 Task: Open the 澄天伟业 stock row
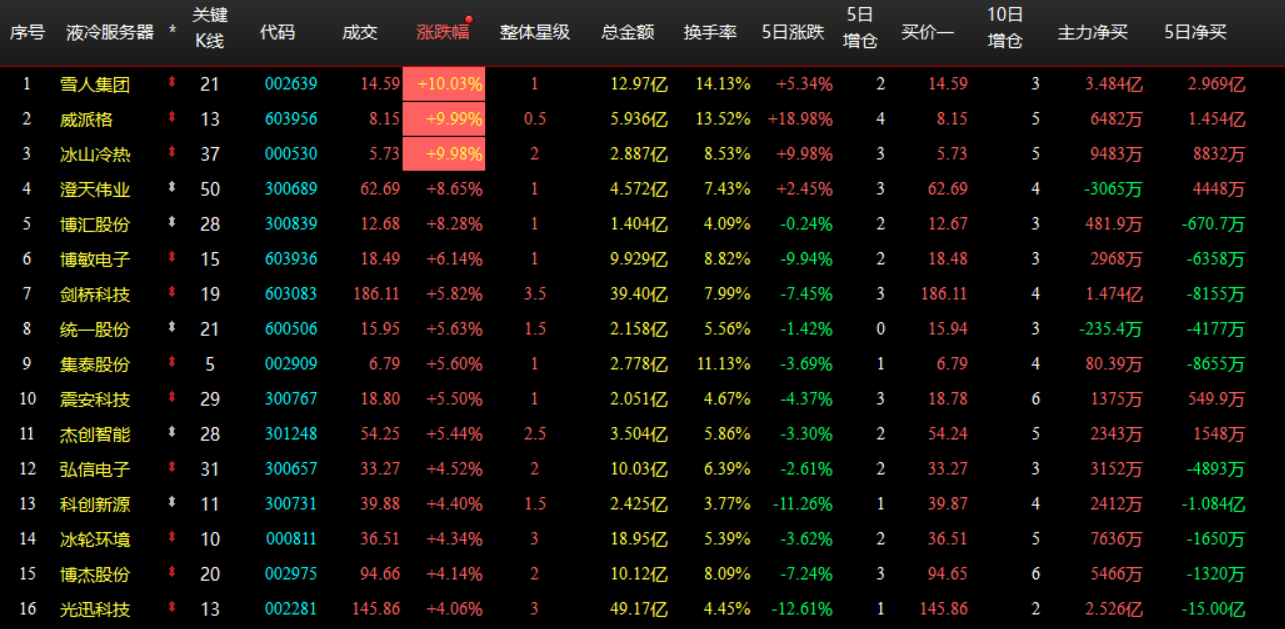[642, 189]
